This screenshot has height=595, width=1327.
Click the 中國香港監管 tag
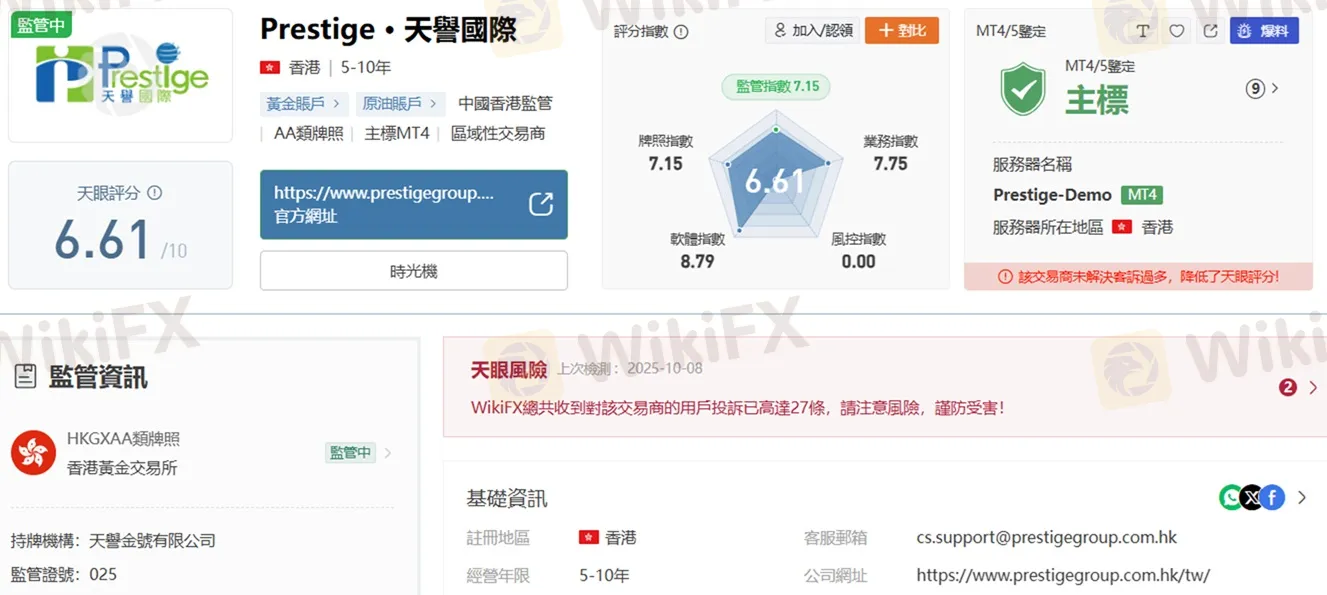pyautogui.click(x=505, y=103)
